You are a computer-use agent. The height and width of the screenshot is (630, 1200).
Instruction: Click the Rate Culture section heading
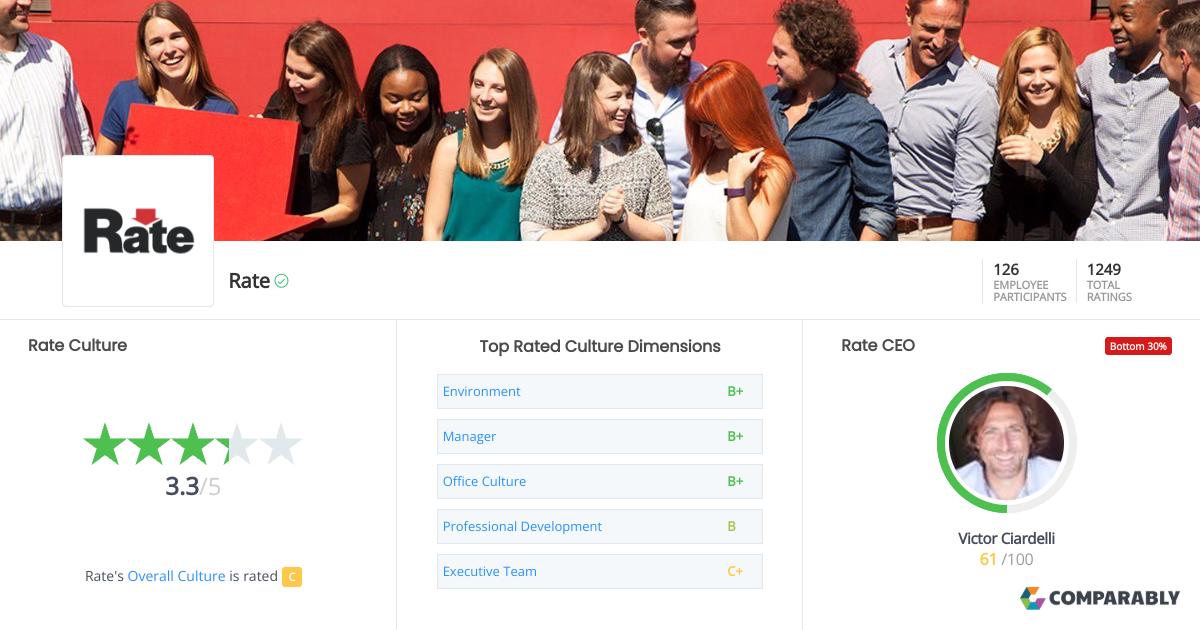click(77, 345)
